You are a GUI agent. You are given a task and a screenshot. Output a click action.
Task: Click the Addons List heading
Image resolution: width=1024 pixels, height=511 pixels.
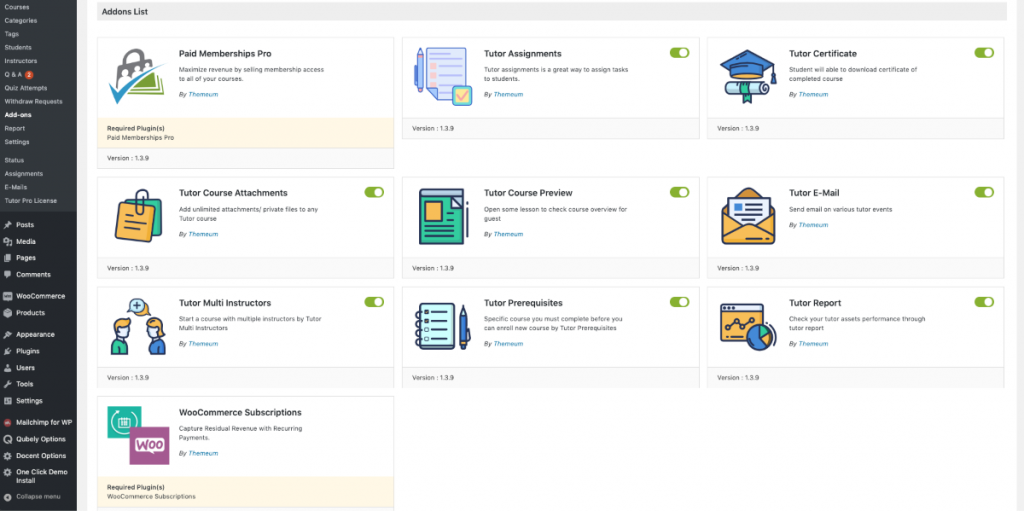point(125,12)
